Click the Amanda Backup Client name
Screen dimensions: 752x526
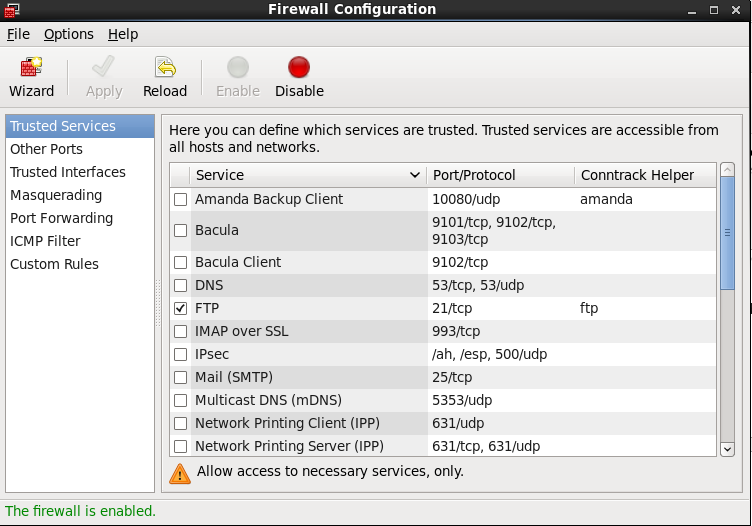coord(269,199)
